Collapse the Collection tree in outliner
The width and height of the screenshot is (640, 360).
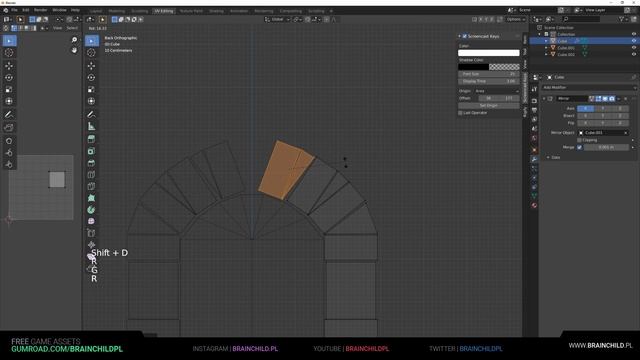click(x=540, y=34)
